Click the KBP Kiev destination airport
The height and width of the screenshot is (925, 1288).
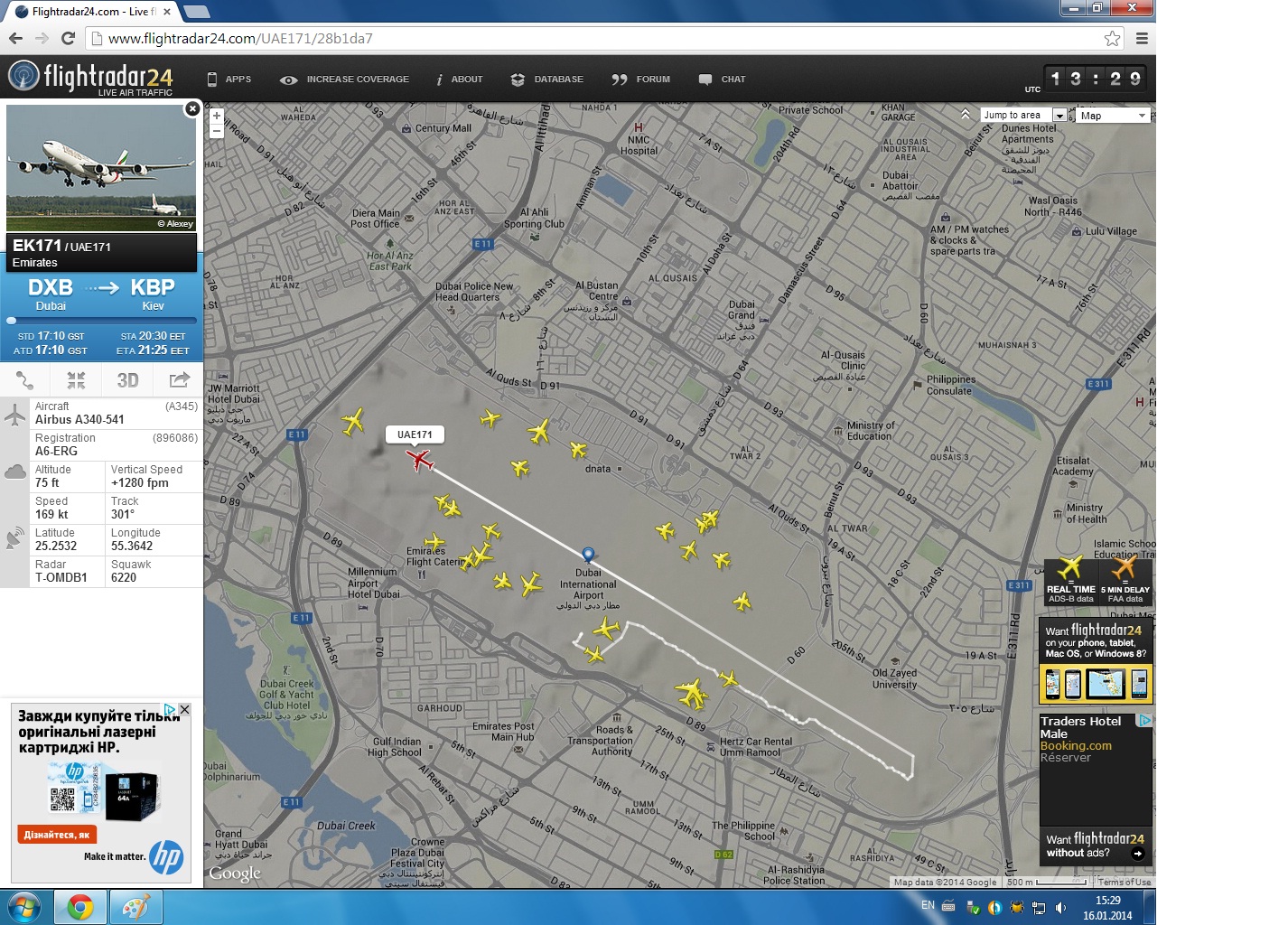[153, 294]
